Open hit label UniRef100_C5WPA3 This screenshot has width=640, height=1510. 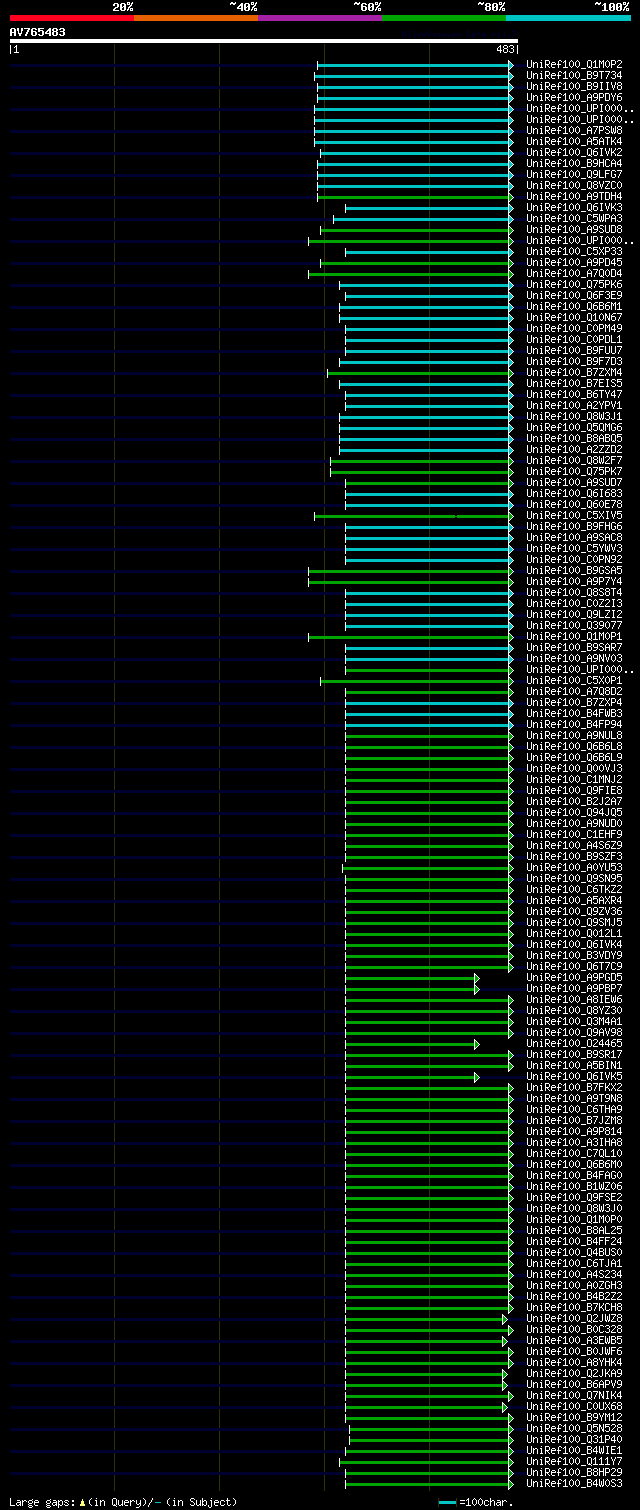coord(574,218)
